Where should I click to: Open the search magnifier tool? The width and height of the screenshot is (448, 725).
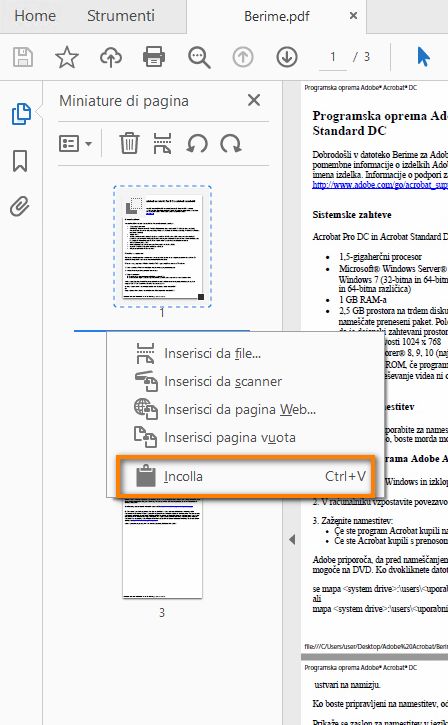pyautogui.click(x=199, y=57)
